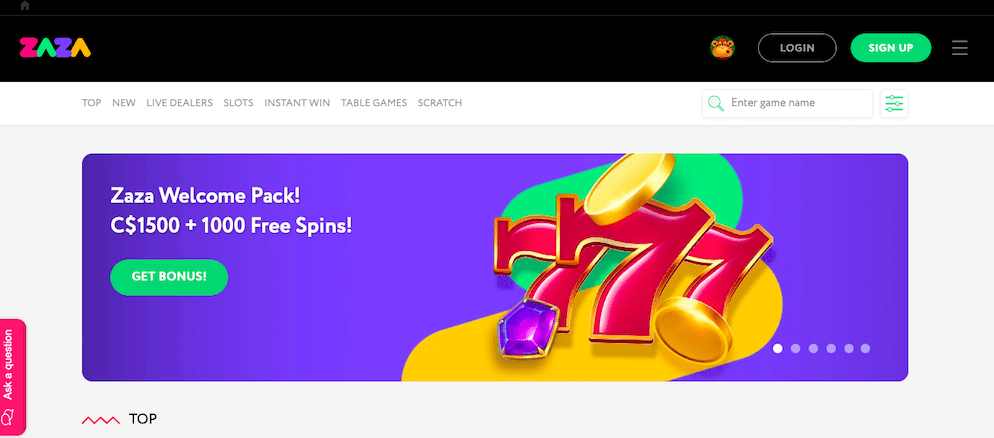This screenshot has height=438, width=994.
Task: Click the green SIGN UP button
Action: 891,48
